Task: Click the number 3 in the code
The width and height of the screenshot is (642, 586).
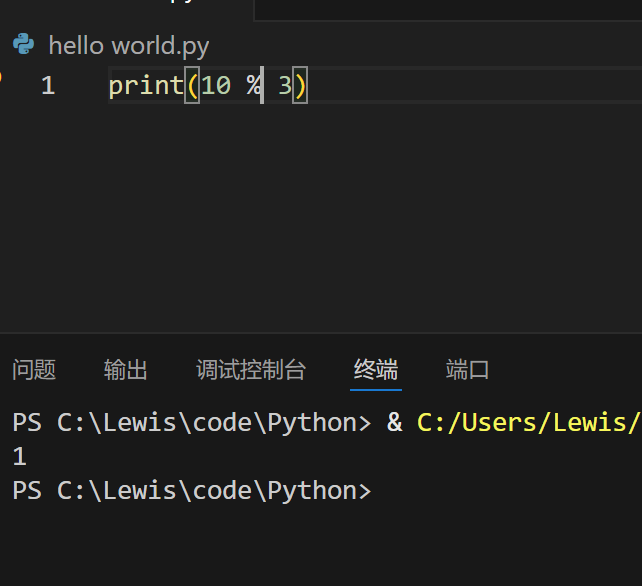Action: [x=285, y=86]
